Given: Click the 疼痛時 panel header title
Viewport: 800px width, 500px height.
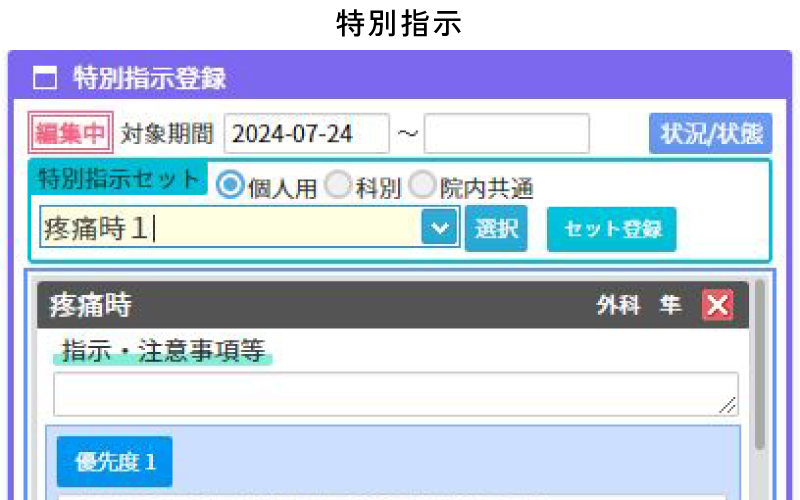Looking at the screenshot, I should pos(91,305).
